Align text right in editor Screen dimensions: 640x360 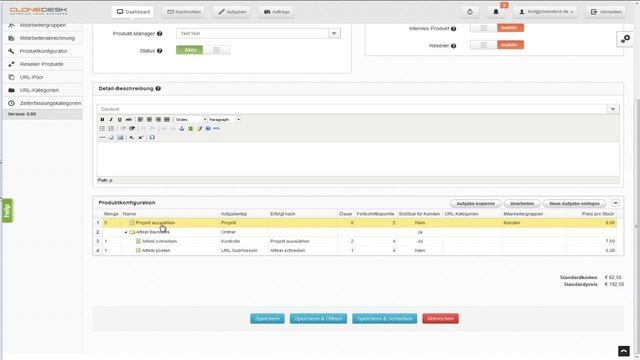coord(158,120)
